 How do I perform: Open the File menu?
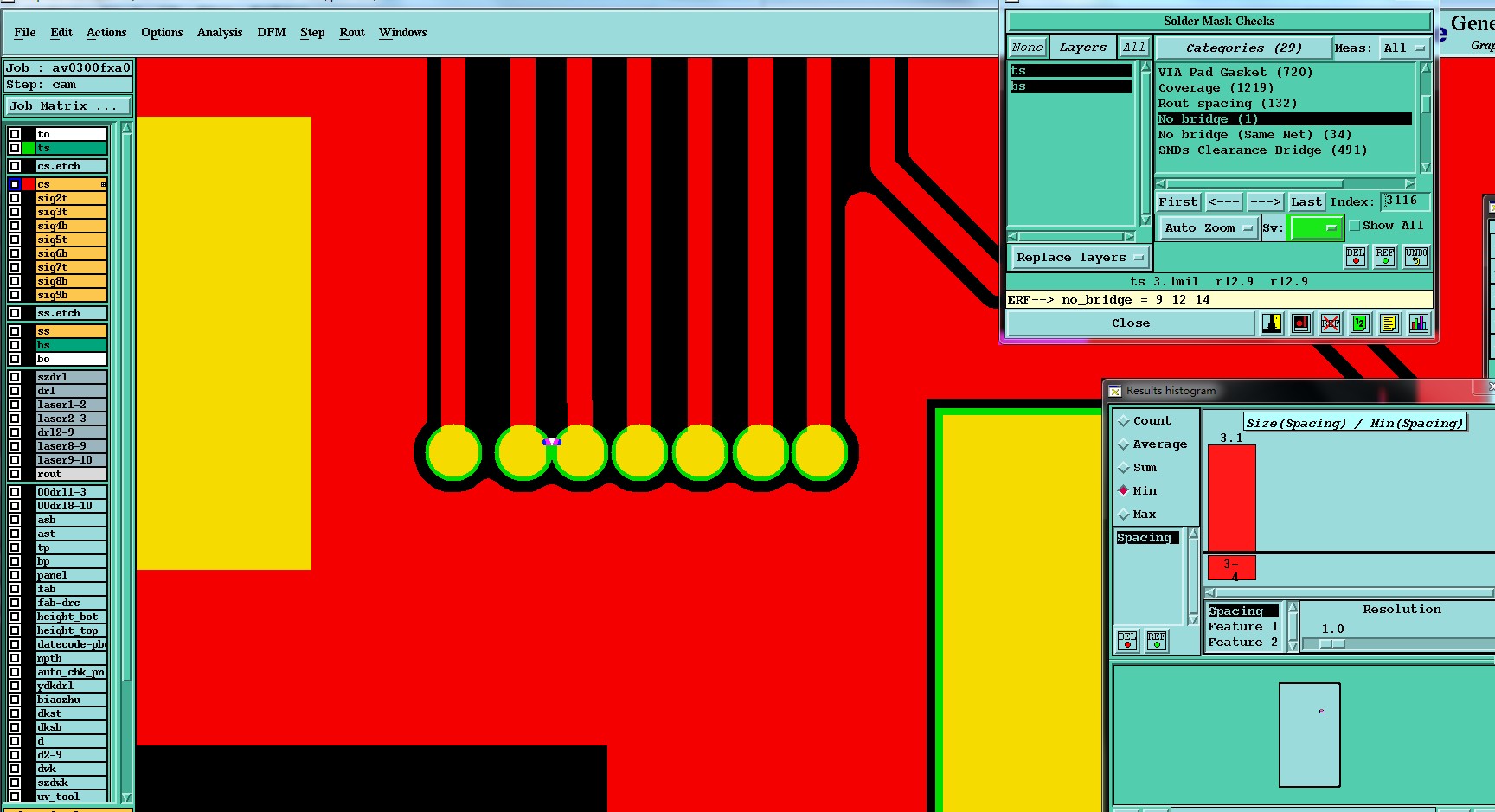pyautogui.click(x=25, y=33)
